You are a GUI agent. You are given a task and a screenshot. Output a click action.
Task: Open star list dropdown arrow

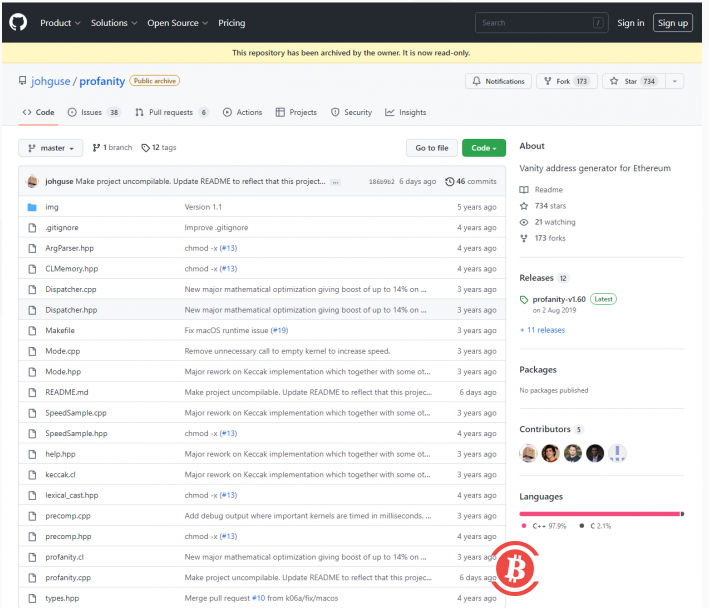[x=675, y=81]
